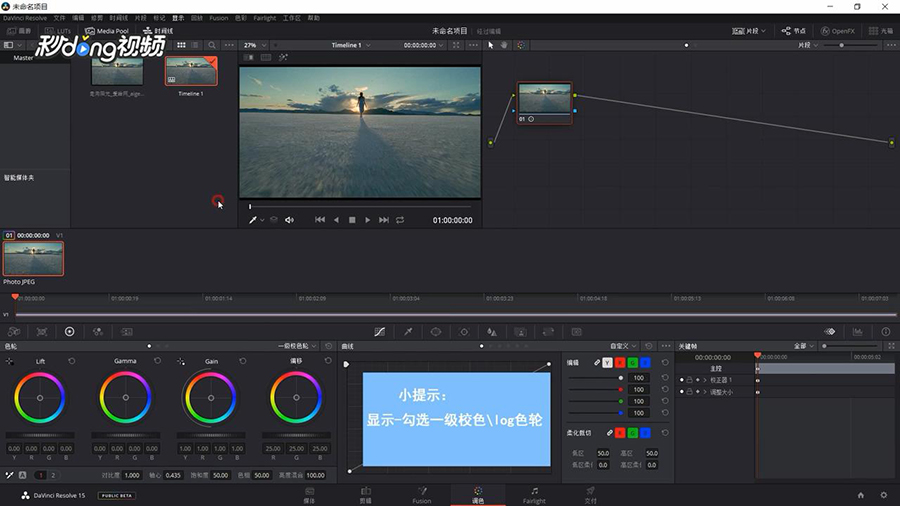The width and height of the screenshot is (900, 506).
Task: Switch media pool to thumbnail grid view
Action: pyautogui.click(x=181, y=45)
